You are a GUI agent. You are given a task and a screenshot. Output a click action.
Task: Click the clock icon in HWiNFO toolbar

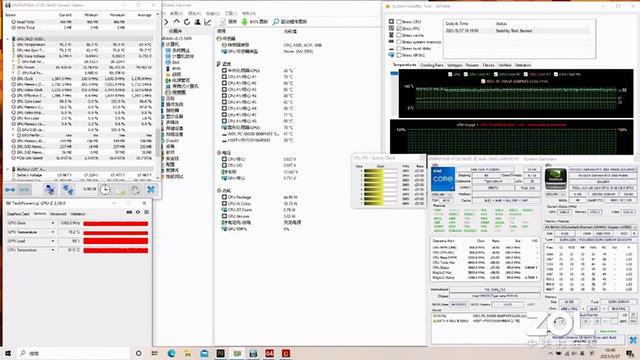[x=105, y=189]
